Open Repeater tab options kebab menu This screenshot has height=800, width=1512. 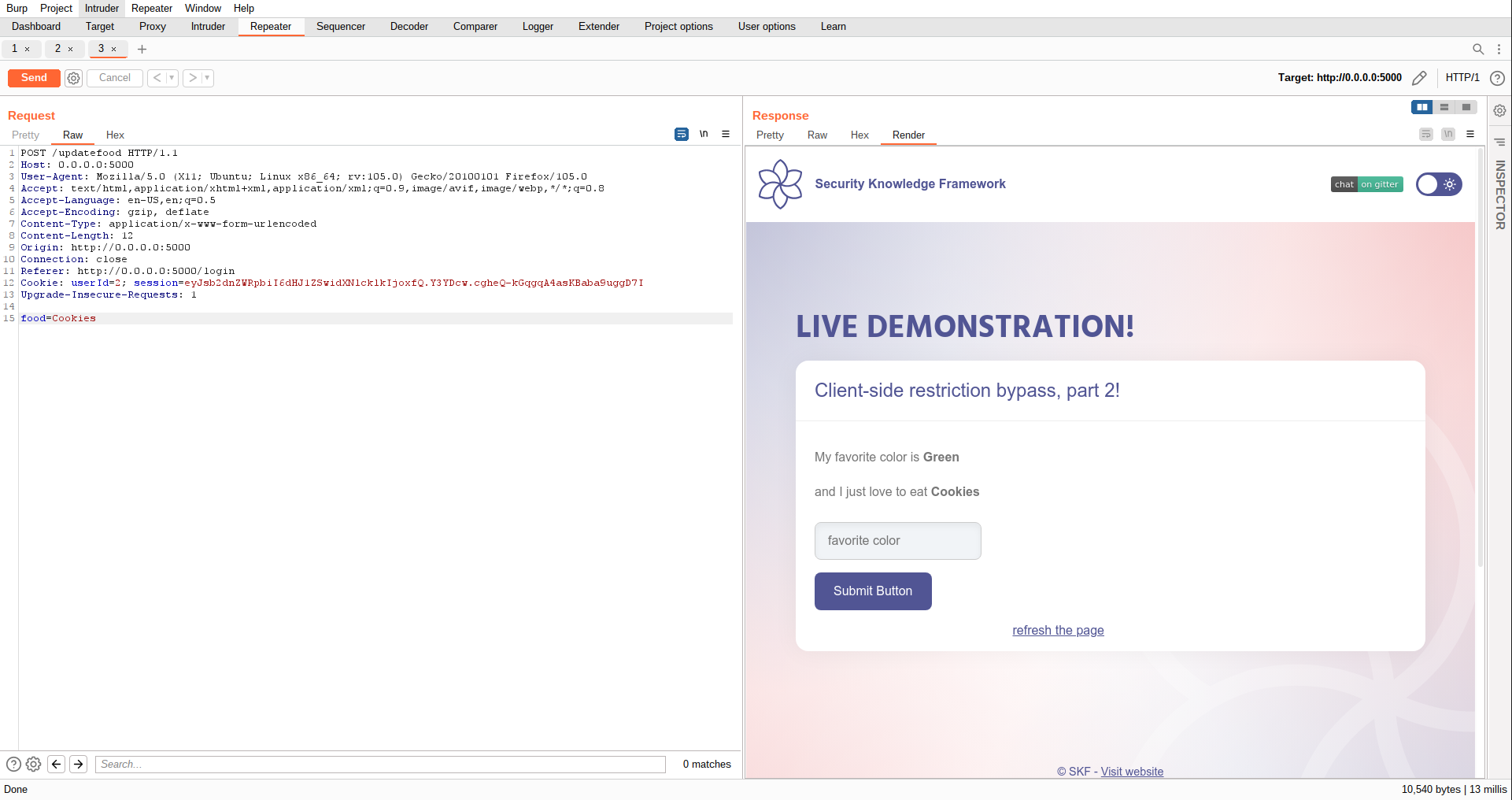pyautogui.click(x=1499, y=49)
